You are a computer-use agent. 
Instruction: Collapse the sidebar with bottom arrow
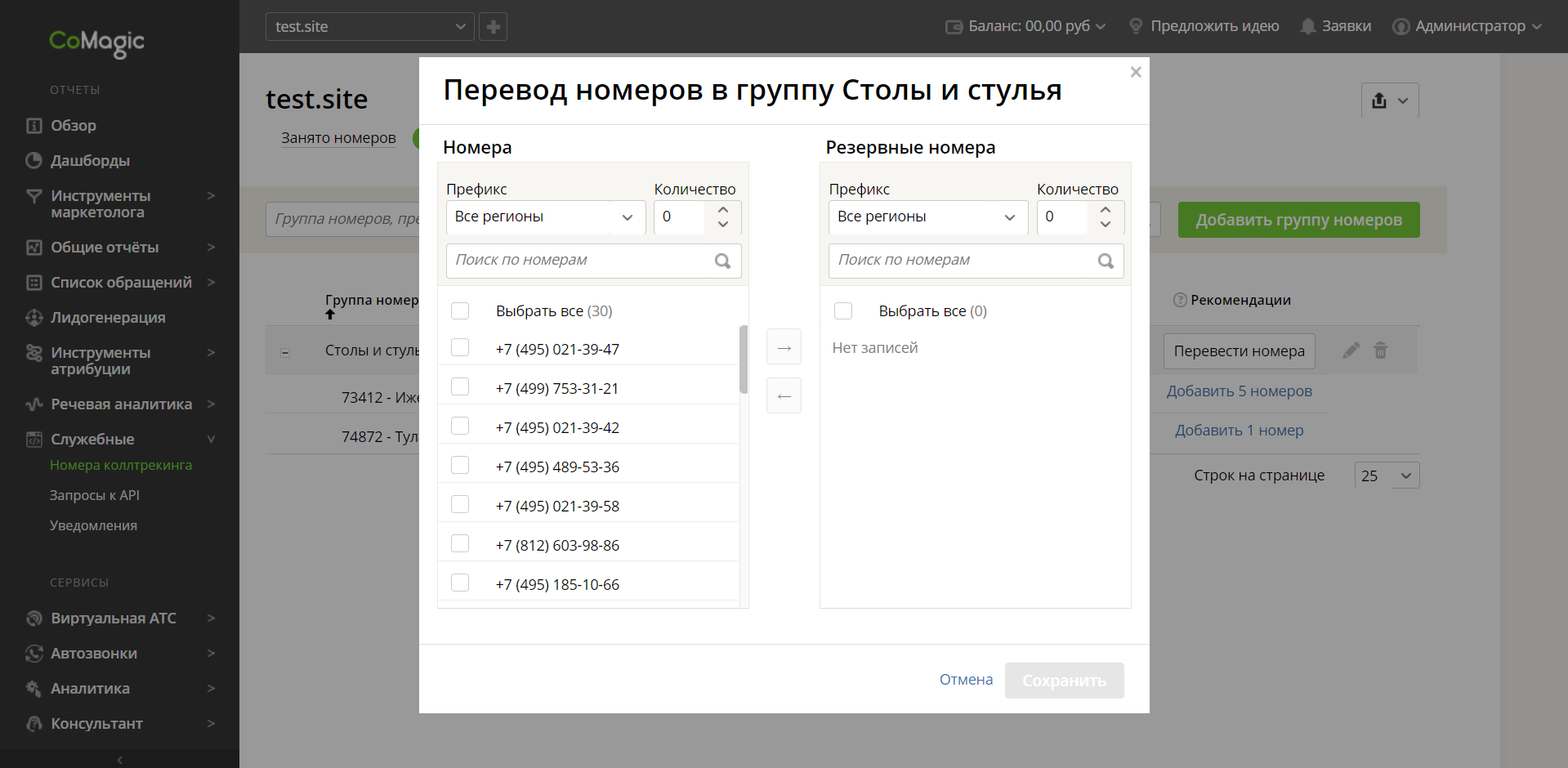coord(119,759)
